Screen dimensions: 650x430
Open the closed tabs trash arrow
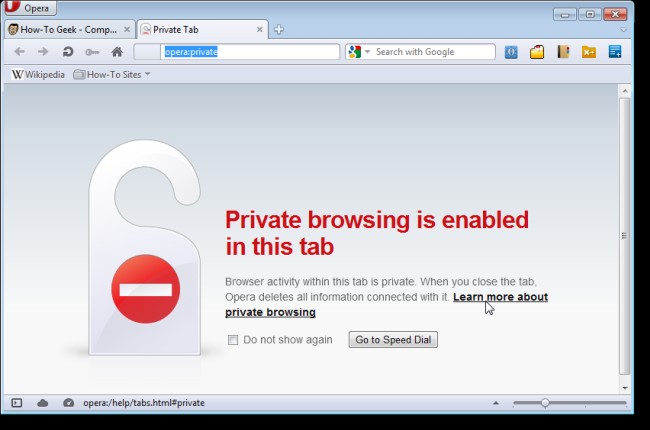[x=623, y=30]
